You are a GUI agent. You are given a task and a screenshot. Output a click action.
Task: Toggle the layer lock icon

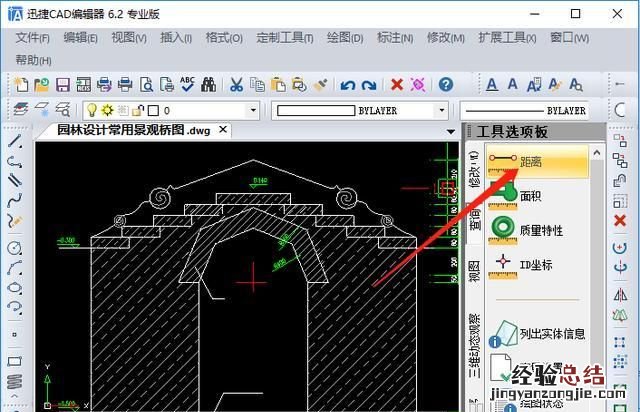(139, 110)
